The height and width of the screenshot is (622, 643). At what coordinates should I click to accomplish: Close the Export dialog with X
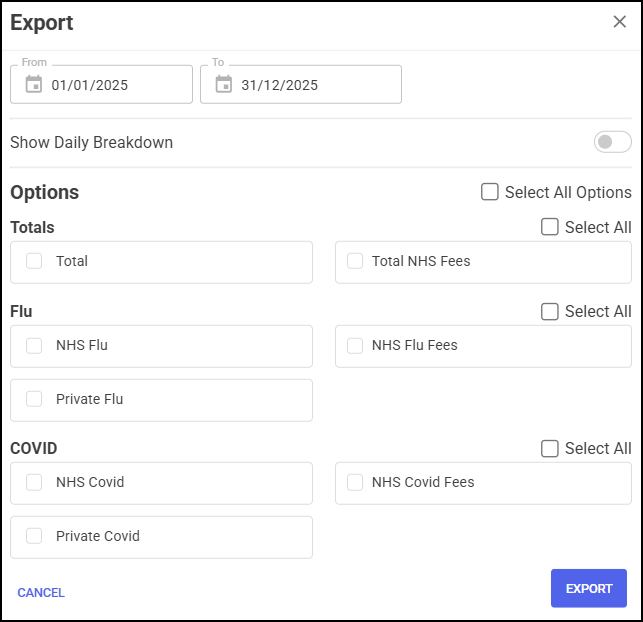(x=619, y=22)
